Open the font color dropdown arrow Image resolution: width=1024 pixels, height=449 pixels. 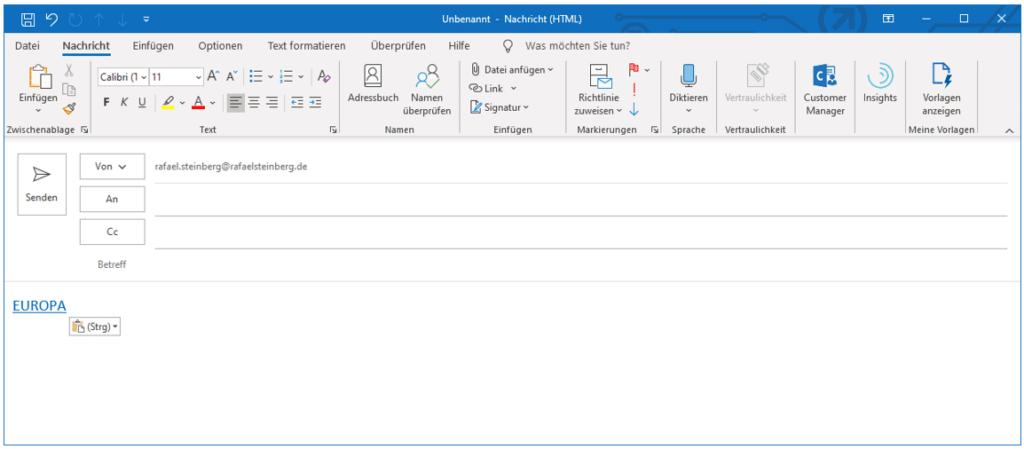point(212,103)
